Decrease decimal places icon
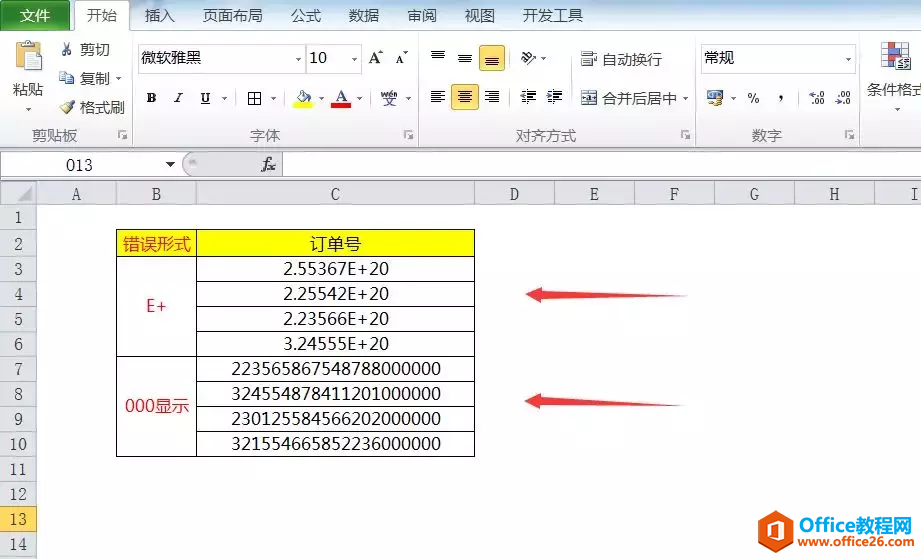 (843, 98)
